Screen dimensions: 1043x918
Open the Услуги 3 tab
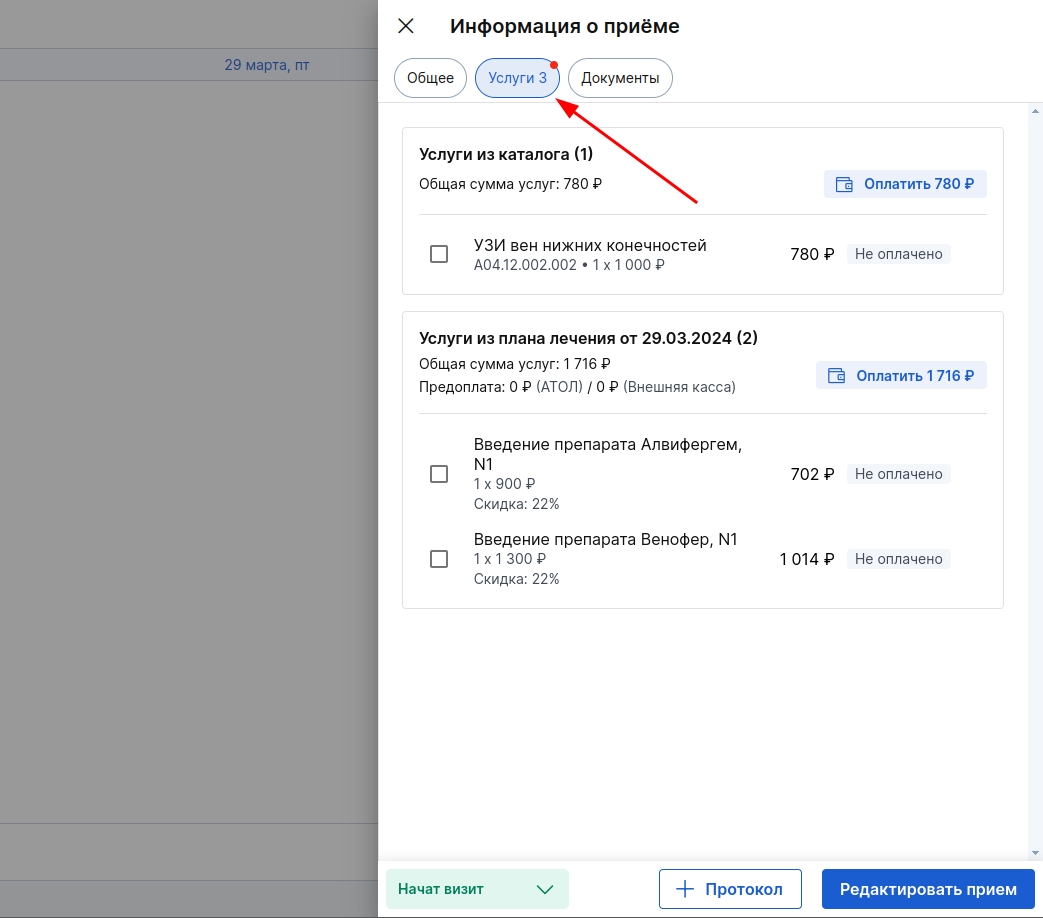coord(518,78)
